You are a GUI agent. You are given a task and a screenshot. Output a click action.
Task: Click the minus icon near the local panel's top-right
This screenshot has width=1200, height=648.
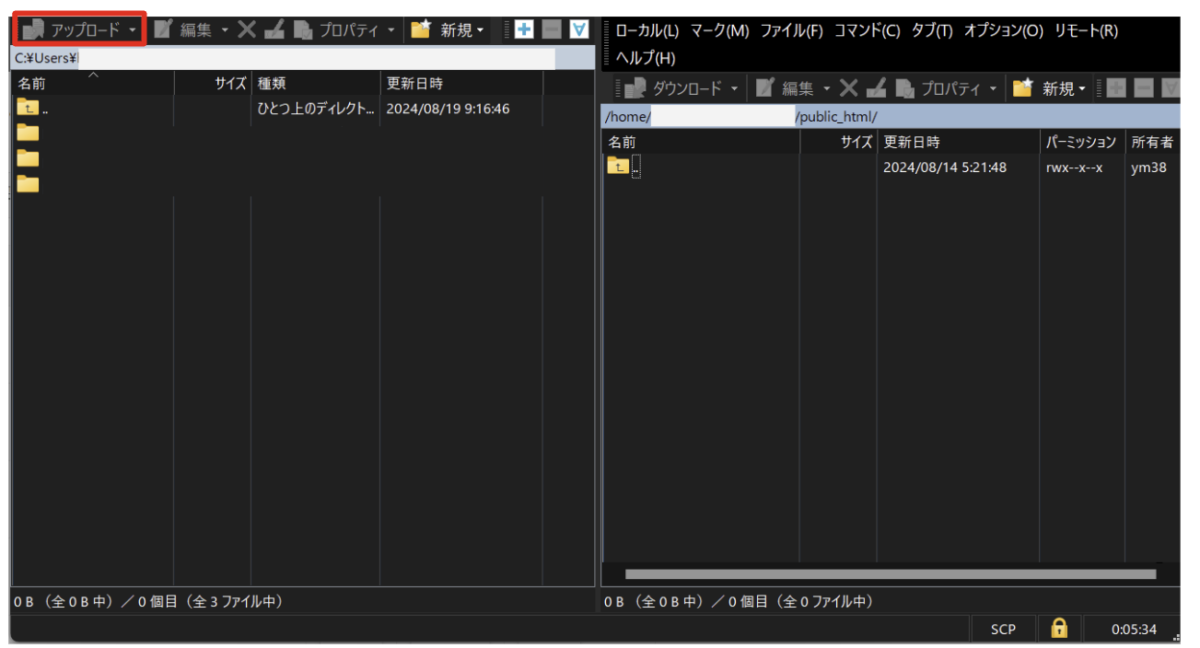[551, 29]
